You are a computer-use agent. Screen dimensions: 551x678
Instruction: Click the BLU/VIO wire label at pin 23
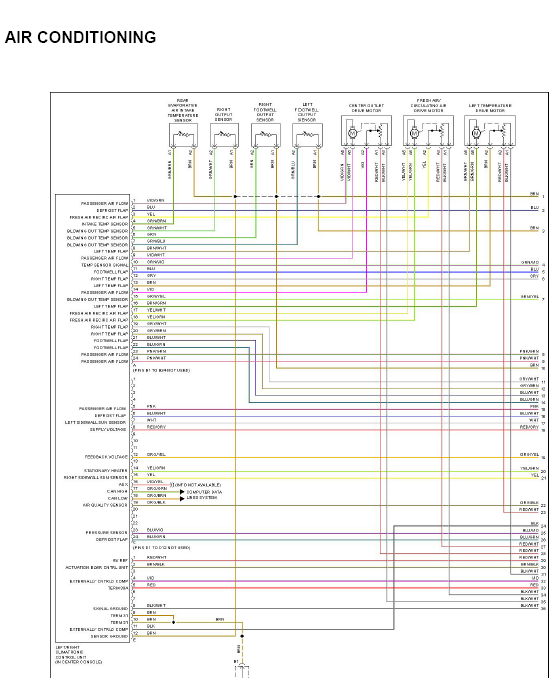click(155, 530)
